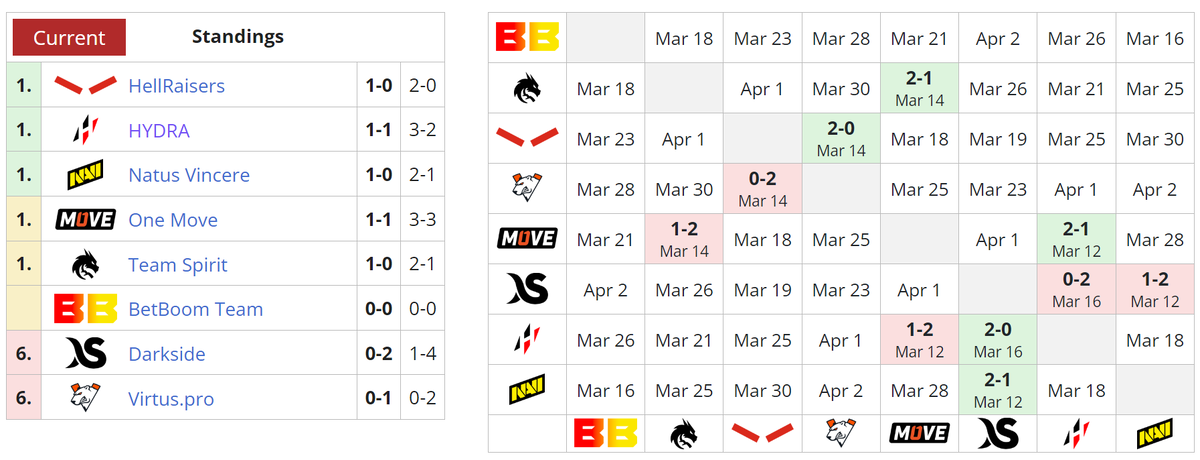Open the HYDRA team link
The image size is (1200, 460).
159,130
